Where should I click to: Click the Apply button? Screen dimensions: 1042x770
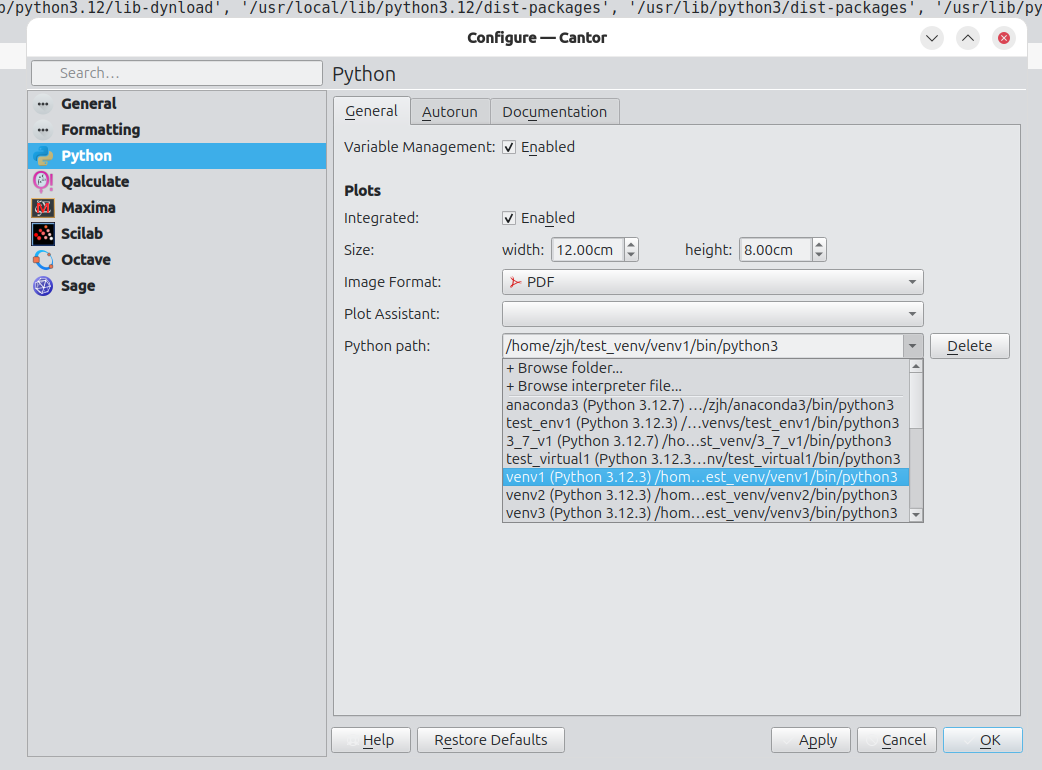[811, 740]
